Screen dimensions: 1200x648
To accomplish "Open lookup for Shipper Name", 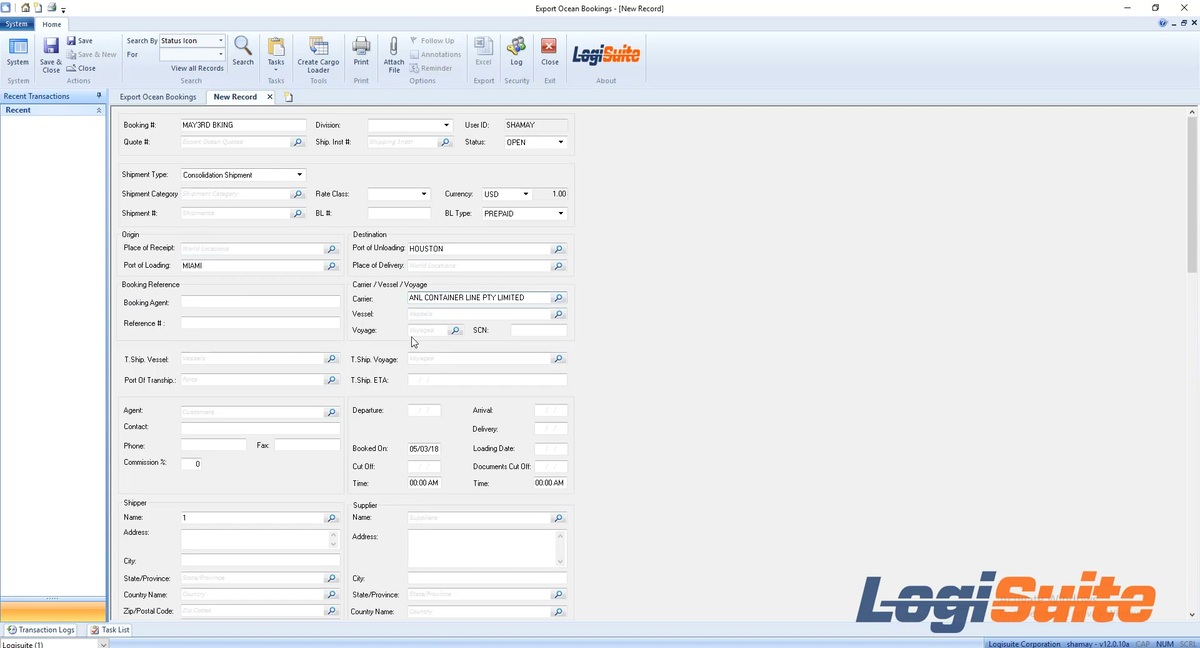I will [x=331, y=519].
